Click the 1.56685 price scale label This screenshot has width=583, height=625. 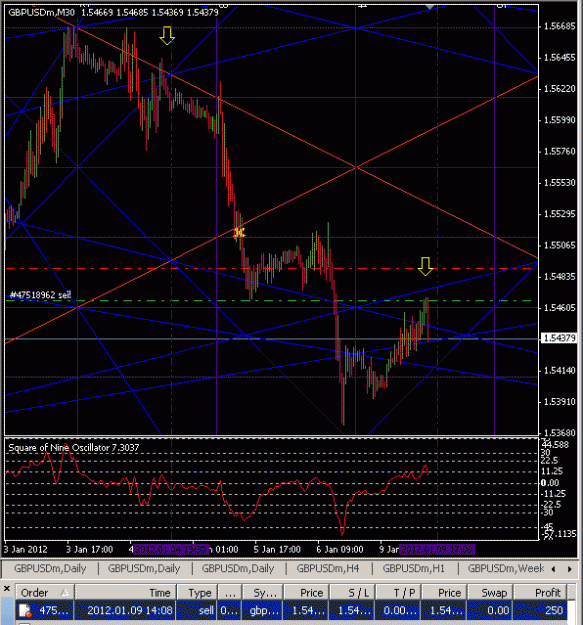(x=559, y=26)
